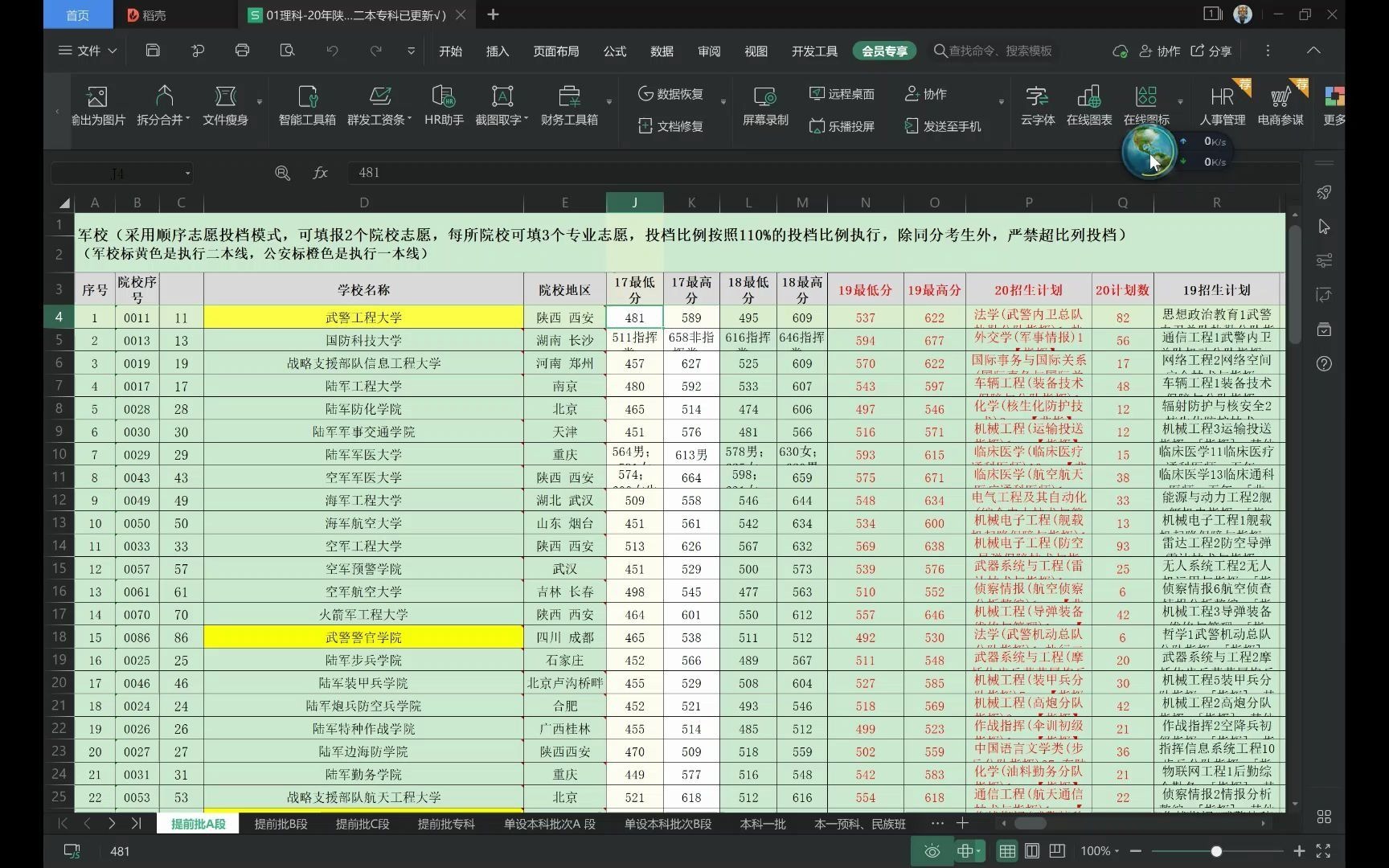Click the 会员专享 button
The image size is (1389, 868).
(884, 51)
